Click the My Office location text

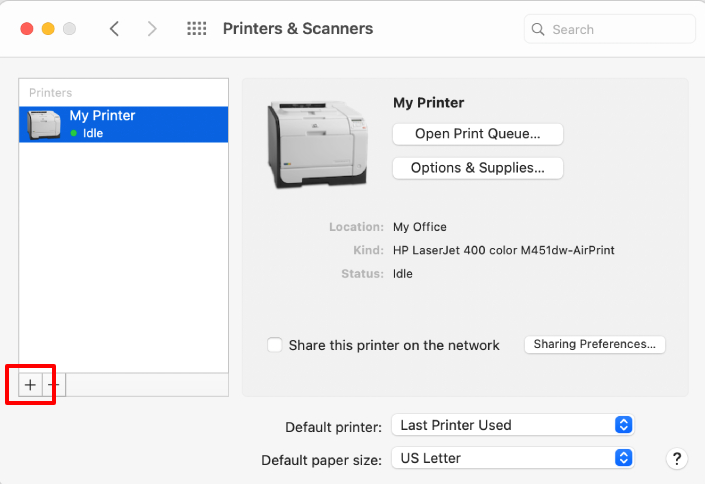[x=420, y=227]
